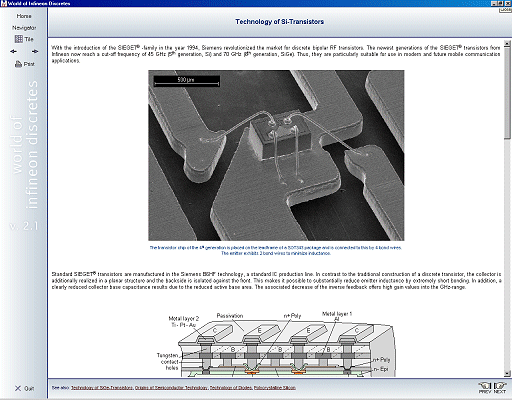Click the Passivation diagram label
Screen dimensions: 512x400
point(230,315)
